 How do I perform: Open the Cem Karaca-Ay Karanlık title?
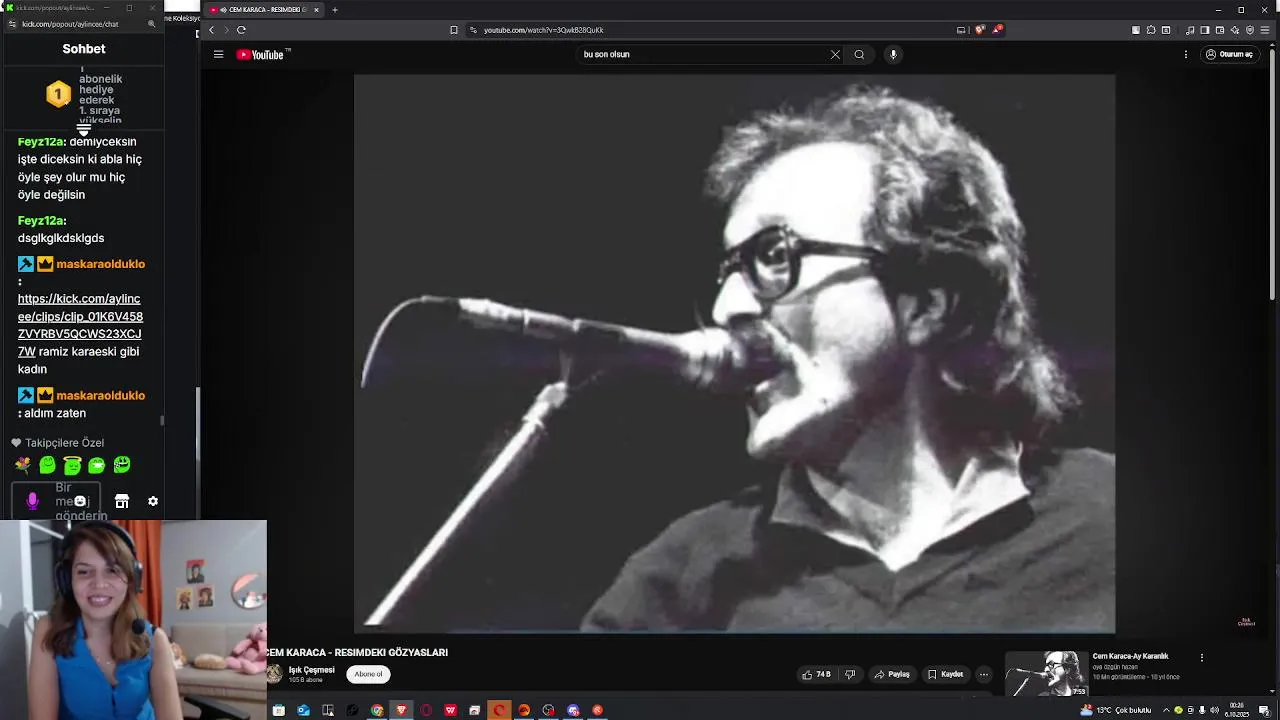coord(1130,656)
